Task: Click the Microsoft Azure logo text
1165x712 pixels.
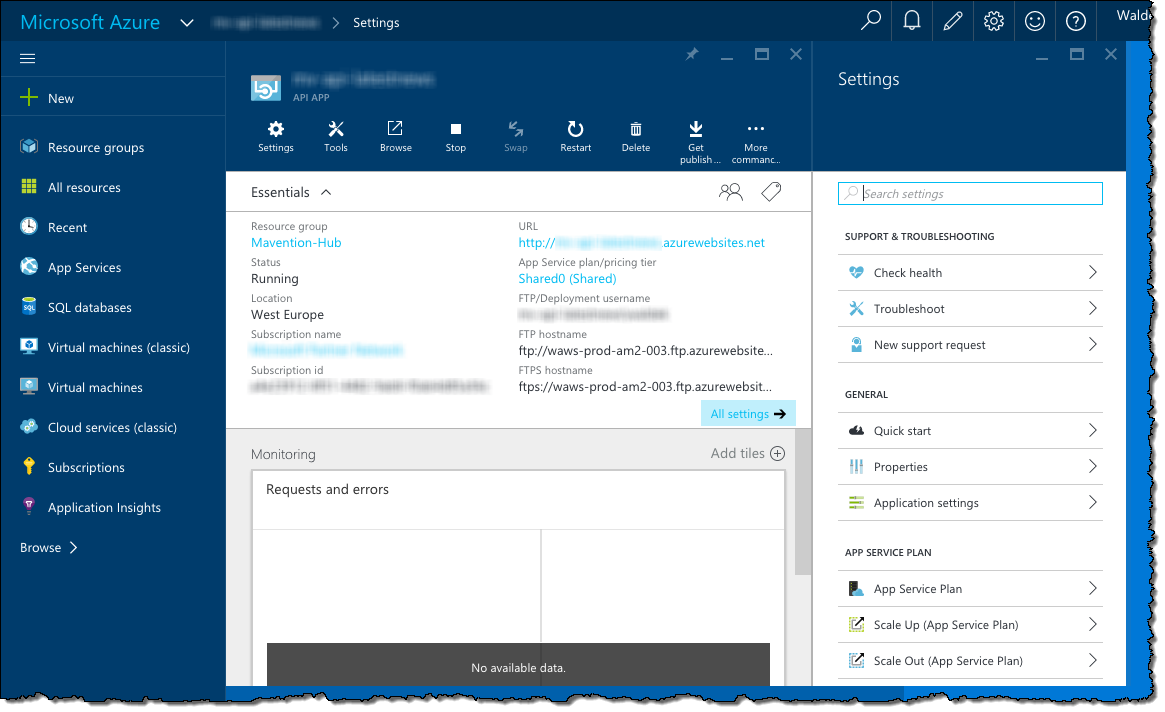Action: [x=90, y=22]
